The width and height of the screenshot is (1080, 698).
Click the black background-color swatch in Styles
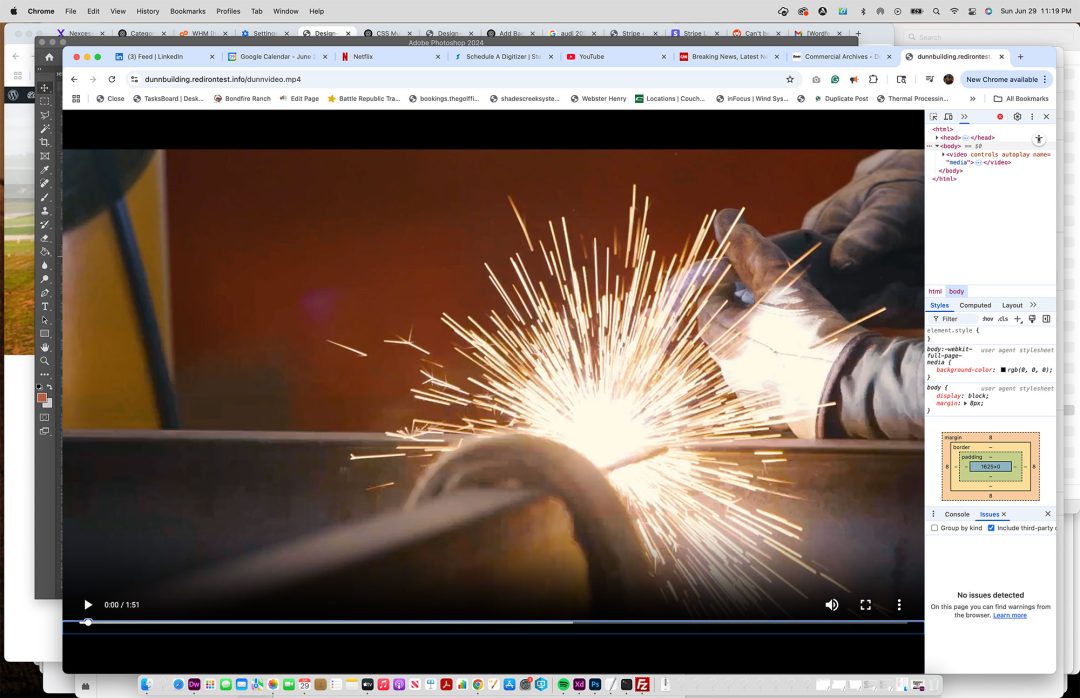click(x=1003, y=370)
